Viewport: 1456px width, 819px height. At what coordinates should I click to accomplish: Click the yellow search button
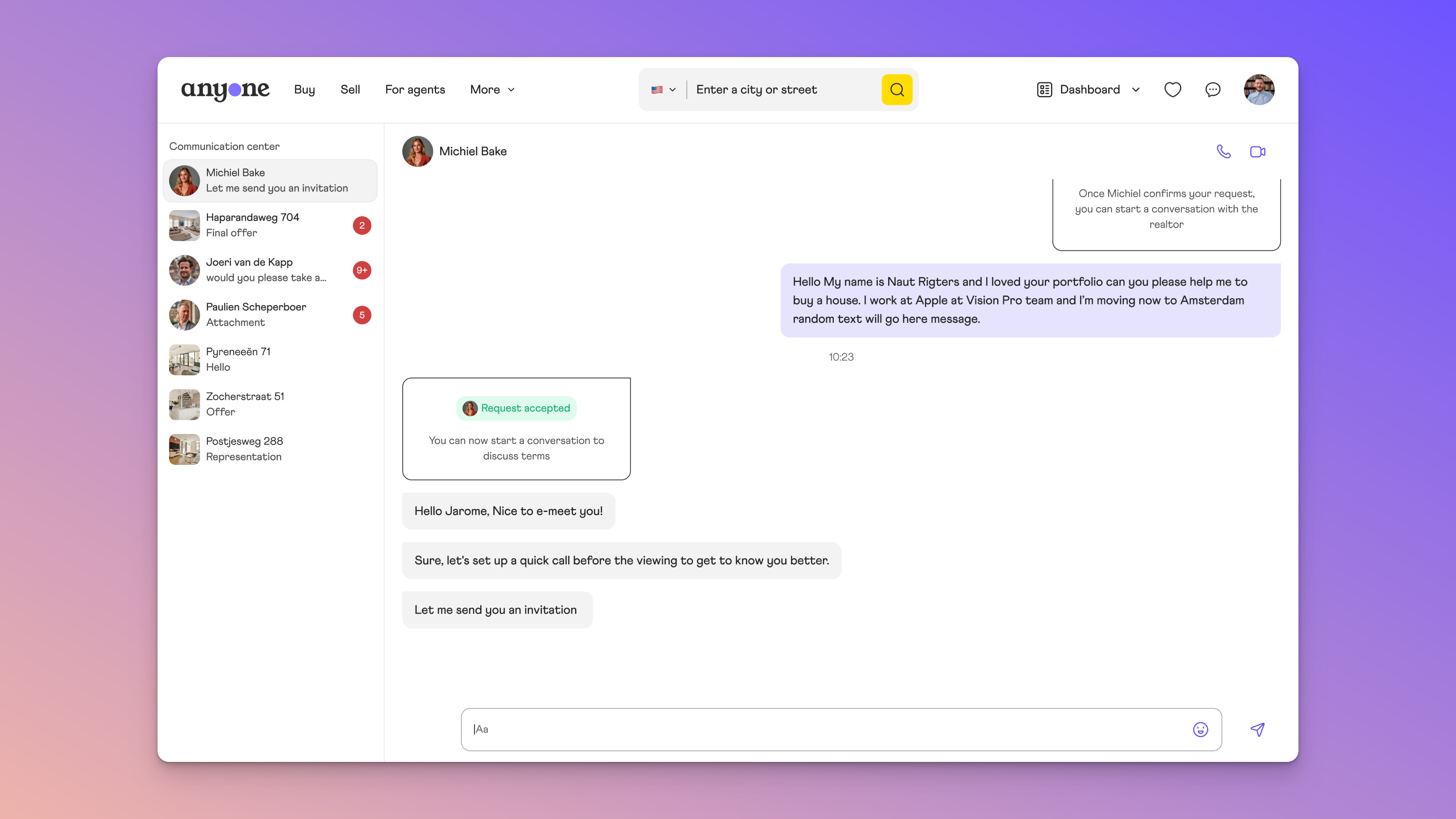(x=896, y=89)
